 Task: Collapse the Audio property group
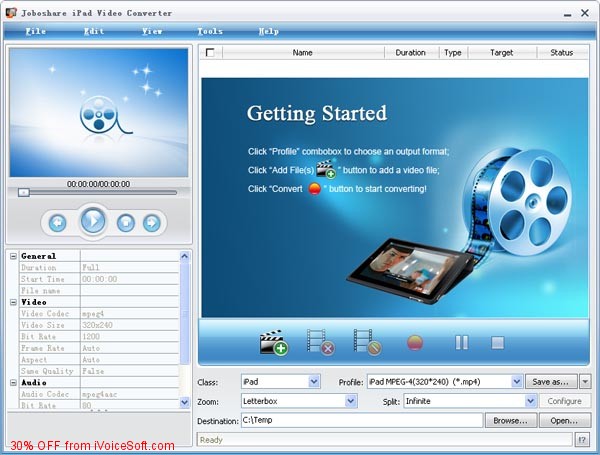coord(13,383)
